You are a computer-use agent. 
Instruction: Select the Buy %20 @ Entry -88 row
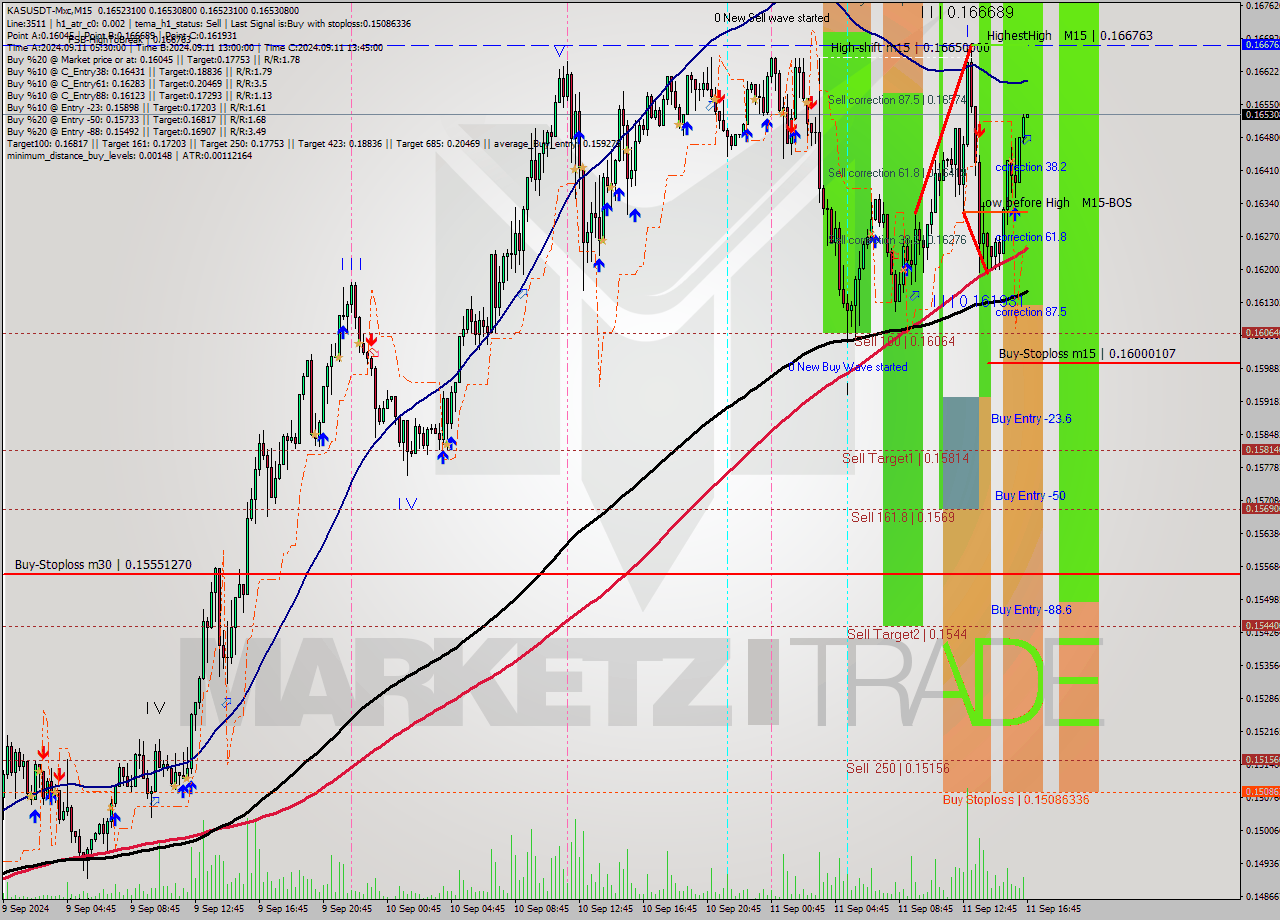point(136,131)
